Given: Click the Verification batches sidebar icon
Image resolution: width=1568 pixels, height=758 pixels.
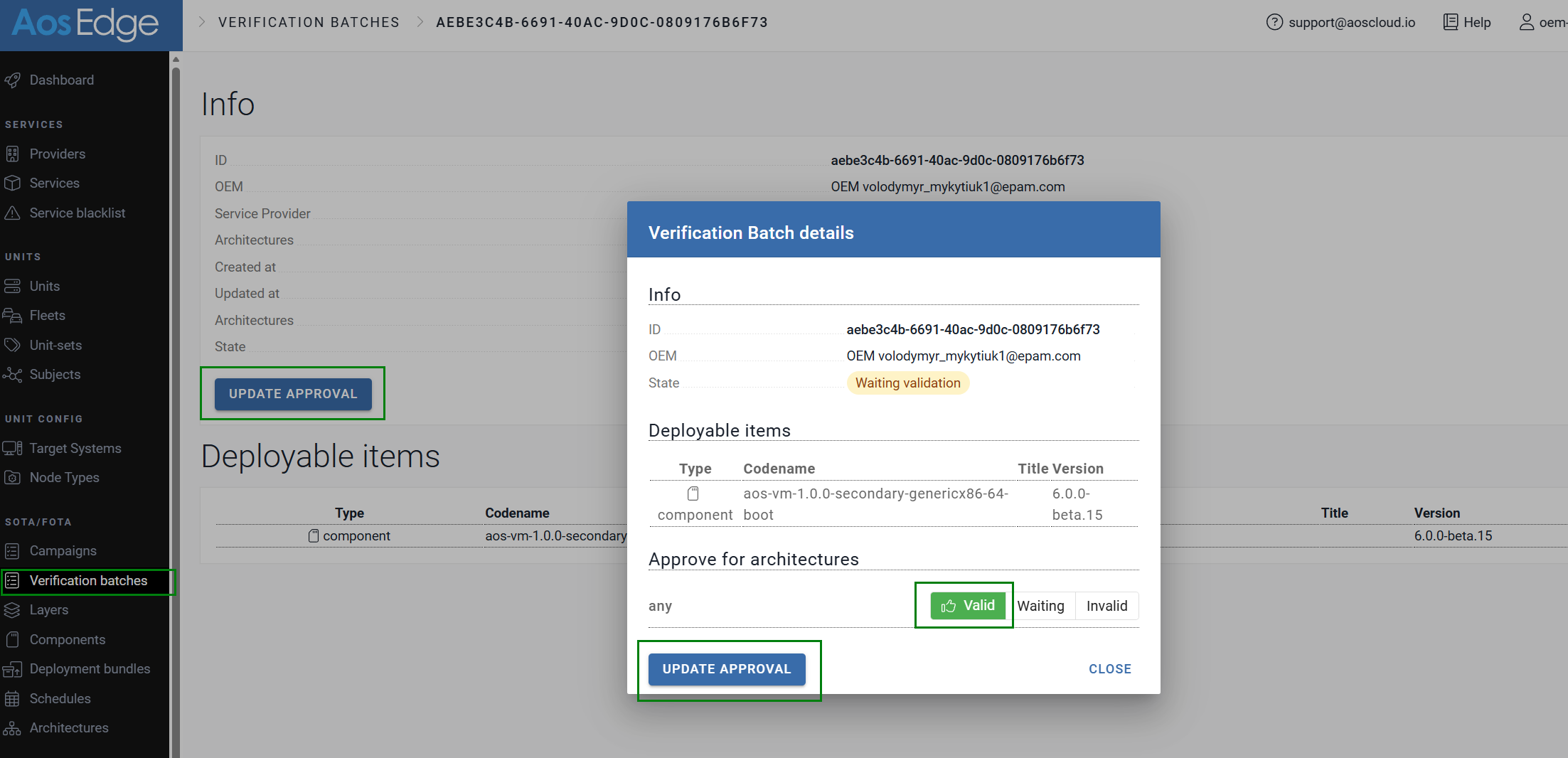Looking at the screenshot, I should tap(12, 581).
